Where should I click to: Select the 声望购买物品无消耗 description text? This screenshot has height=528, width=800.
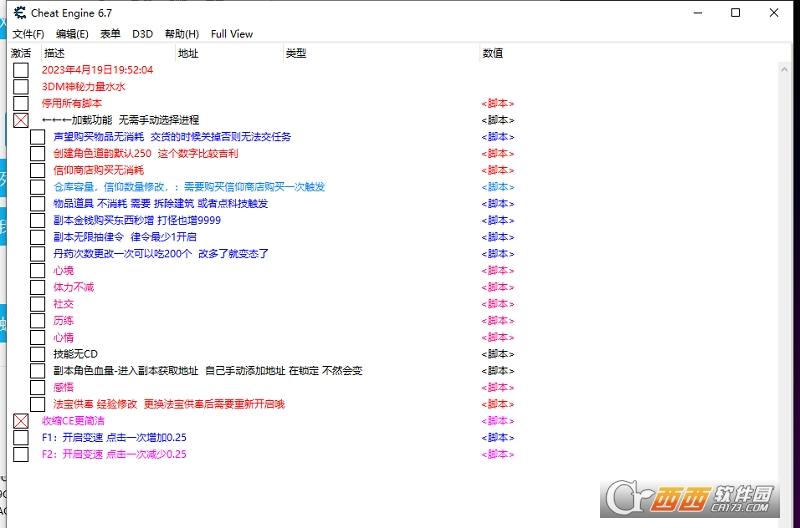(172, 137)
